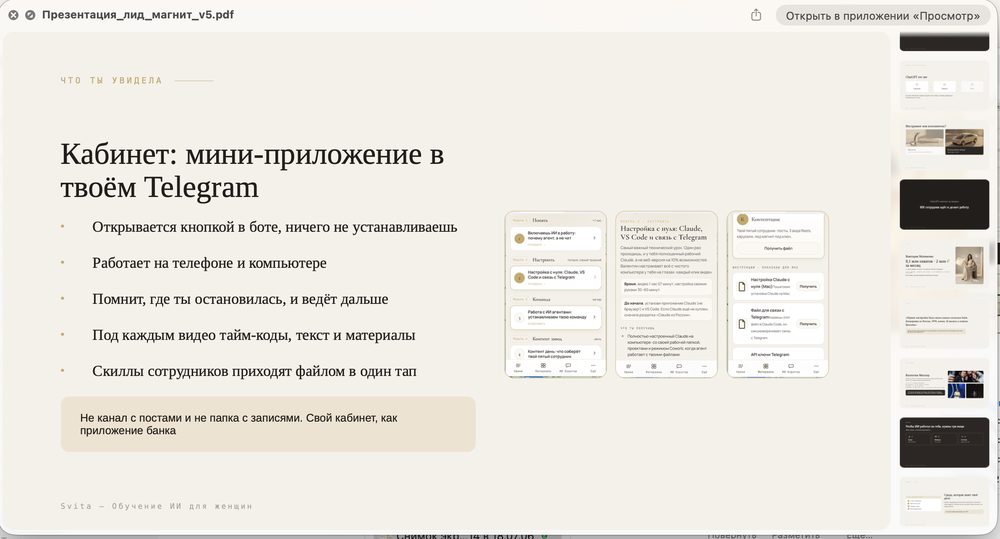The image size is (1000, 539).
Task: Close the Quick Look preview window
Action: [13, 15]
